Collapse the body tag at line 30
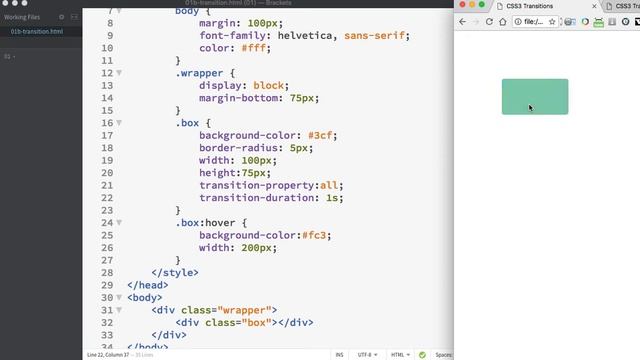The height and width of the screenshot is (360, 640). pos(119,298)
